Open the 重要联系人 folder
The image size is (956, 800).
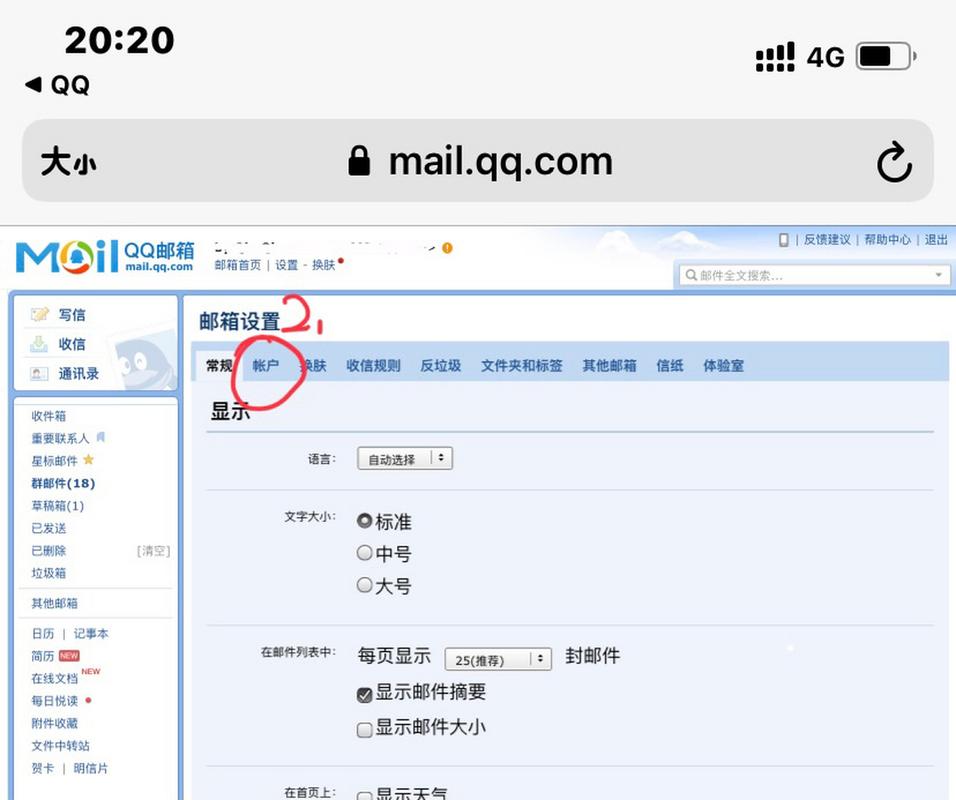tap(60, 438)
